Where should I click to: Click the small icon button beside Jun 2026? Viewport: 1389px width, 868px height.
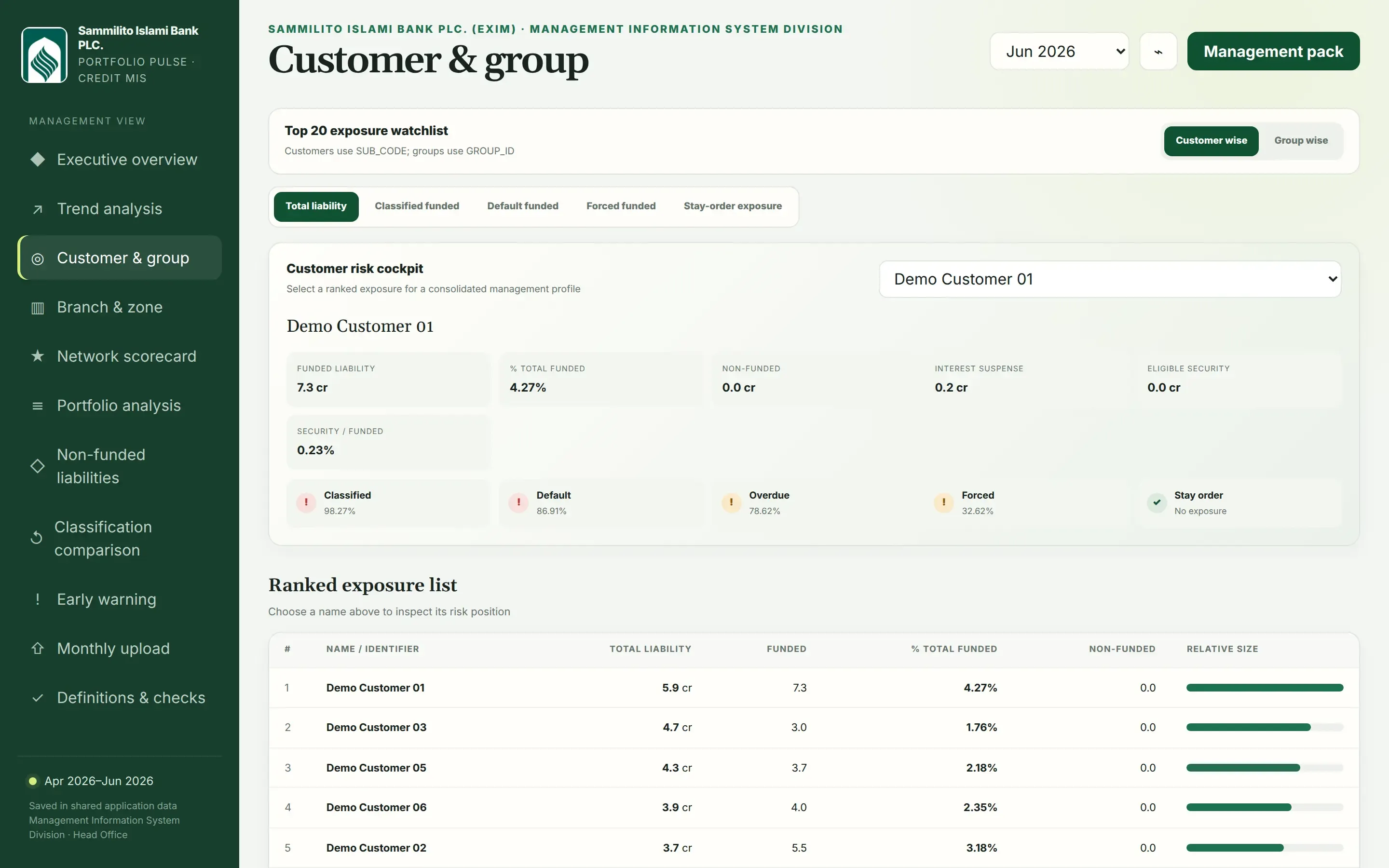tap(1158, 52)
